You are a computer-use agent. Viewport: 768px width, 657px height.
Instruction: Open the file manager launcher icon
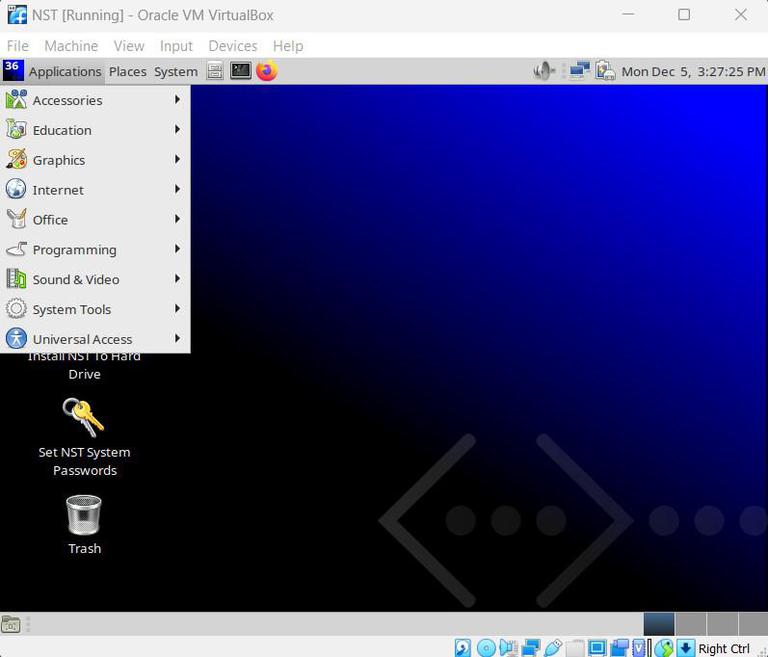tap(215, 71)
